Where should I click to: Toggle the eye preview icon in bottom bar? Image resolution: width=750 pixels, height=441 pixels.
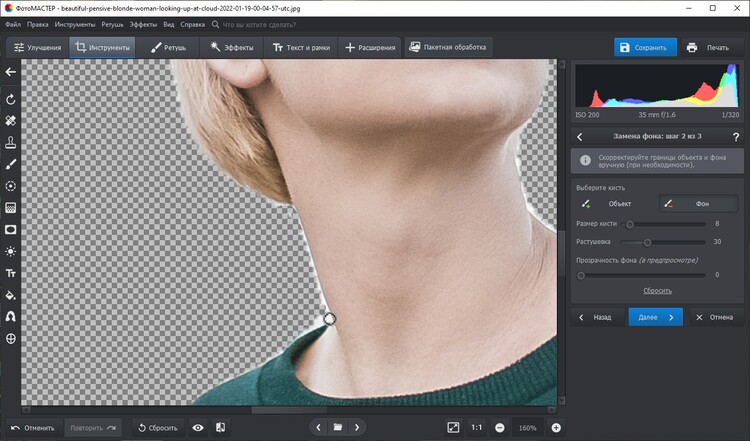point(198,427)
